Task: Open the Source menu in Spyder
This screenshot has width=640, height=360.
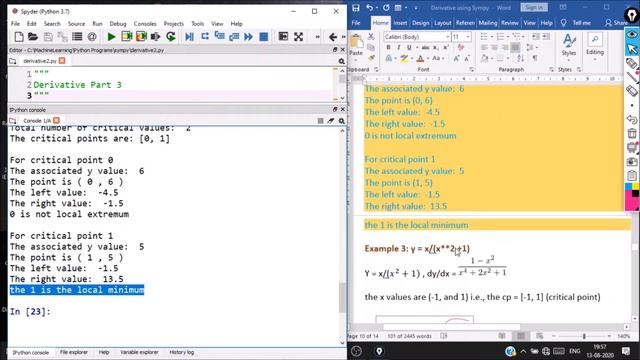Action: coord(76,24)
